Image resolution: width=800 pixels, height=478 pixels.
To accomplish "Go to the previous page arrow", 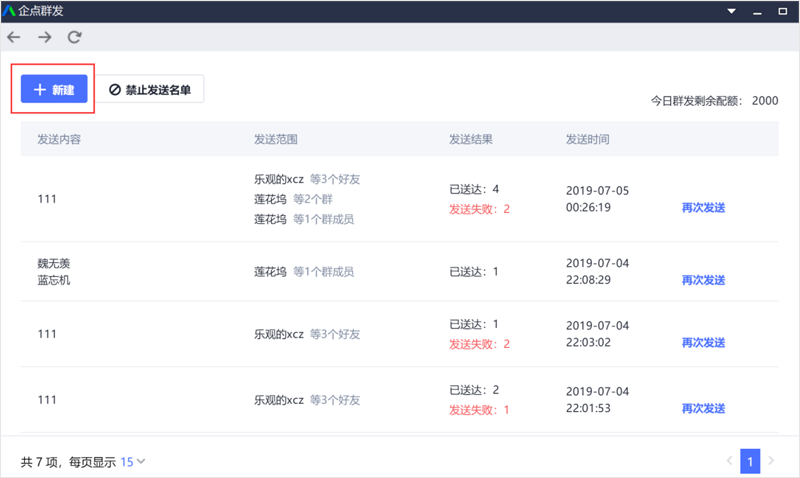I will point(729,461).
